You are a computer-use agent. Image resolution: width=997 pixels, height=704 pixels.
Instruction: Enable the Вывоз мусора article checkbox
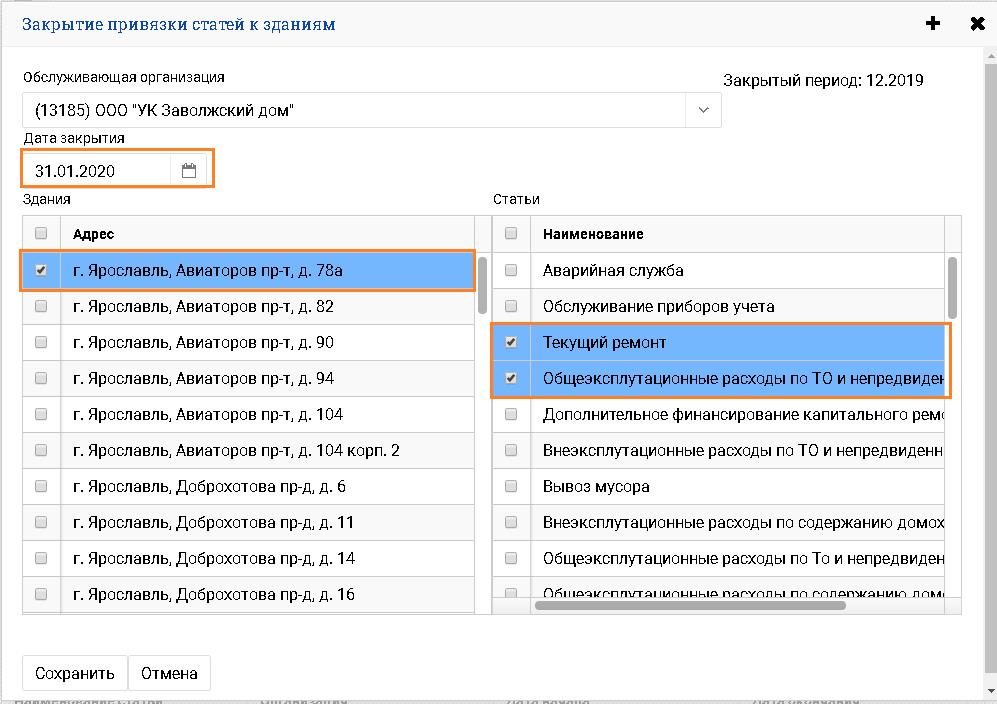point(511,486)
